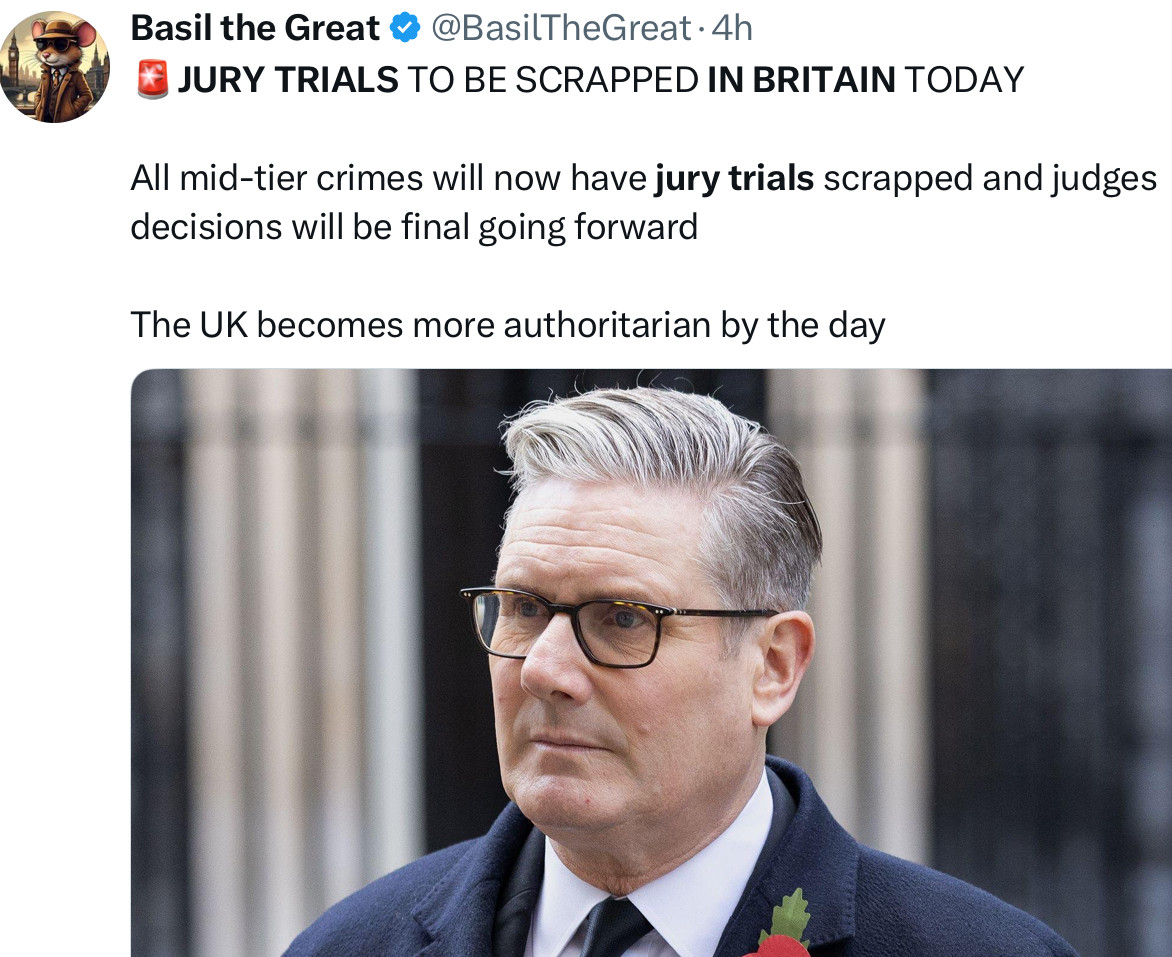The image size is (1172, 957).
Task: Open the attached photo of the man
Action: [x=651, y=663]
